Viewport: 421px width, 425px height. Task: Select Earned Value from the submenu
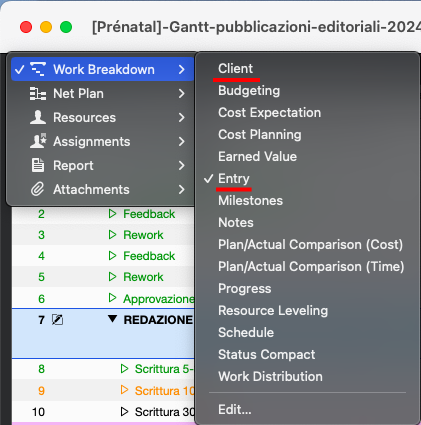coord(257,157)
